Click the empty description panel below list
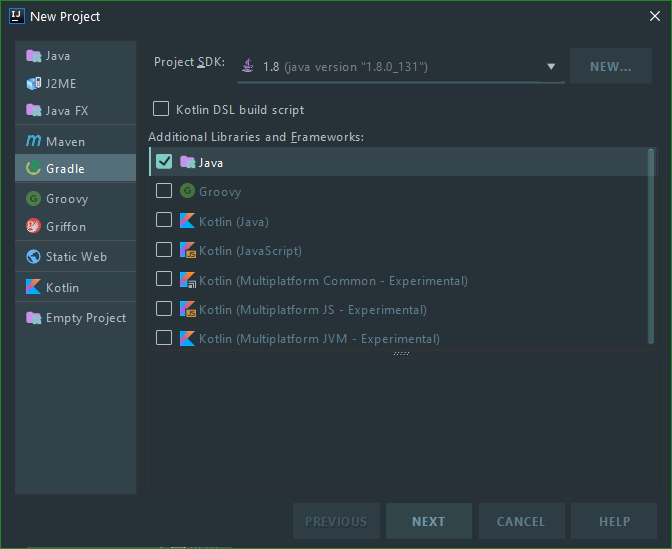The height and width of the screenshot is (549, 672). click(402, 426)
